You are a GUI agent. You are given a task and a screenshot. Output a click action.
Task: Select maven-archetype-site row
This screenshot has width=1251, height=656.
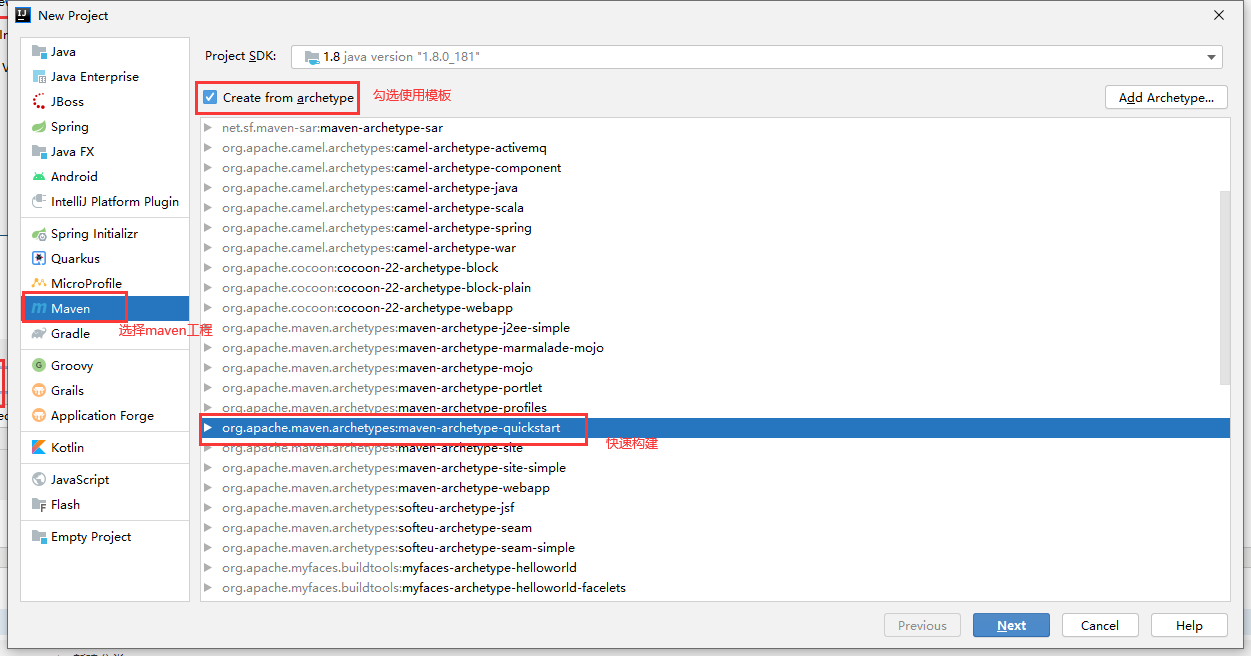[x=715, y=448]
